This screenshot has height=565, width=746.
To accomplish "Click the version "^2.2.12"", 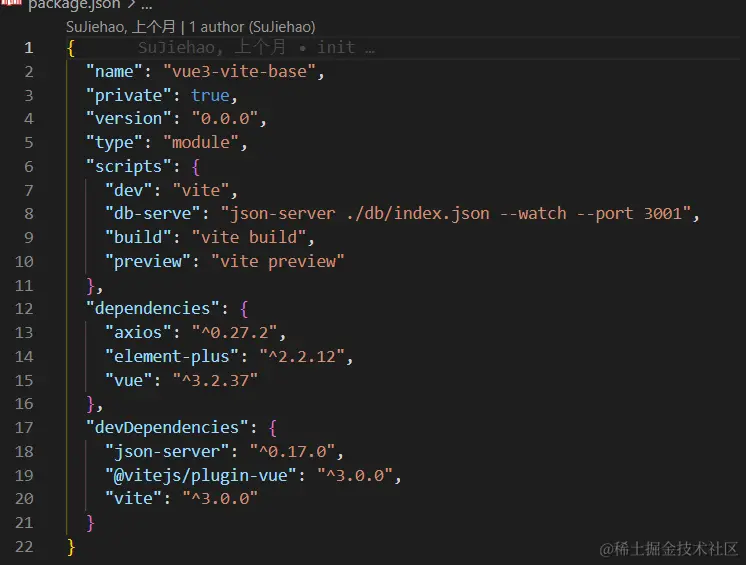I will (302, 357).
